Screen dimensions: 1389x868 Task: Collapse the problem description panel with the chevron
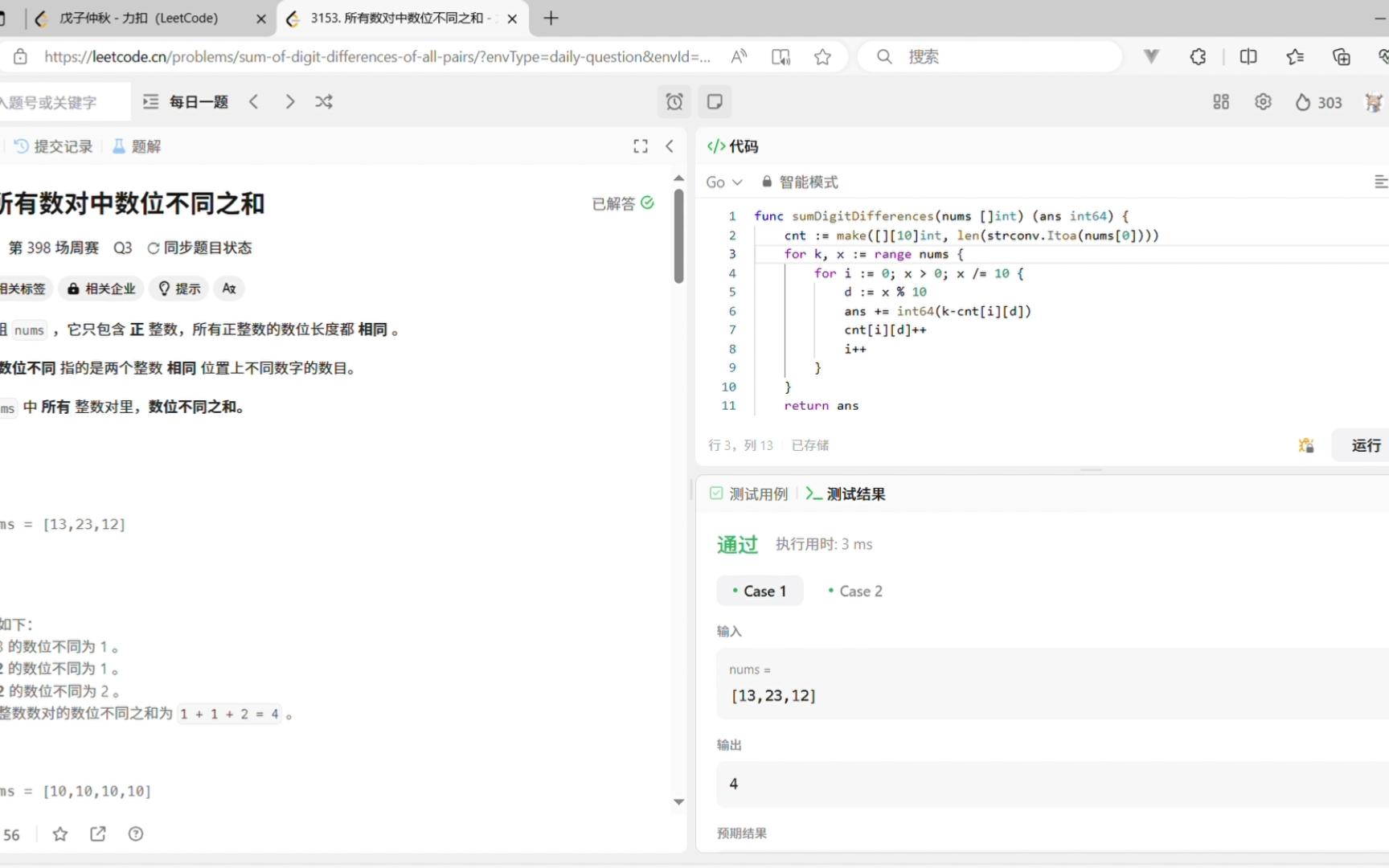pos(670,145)
